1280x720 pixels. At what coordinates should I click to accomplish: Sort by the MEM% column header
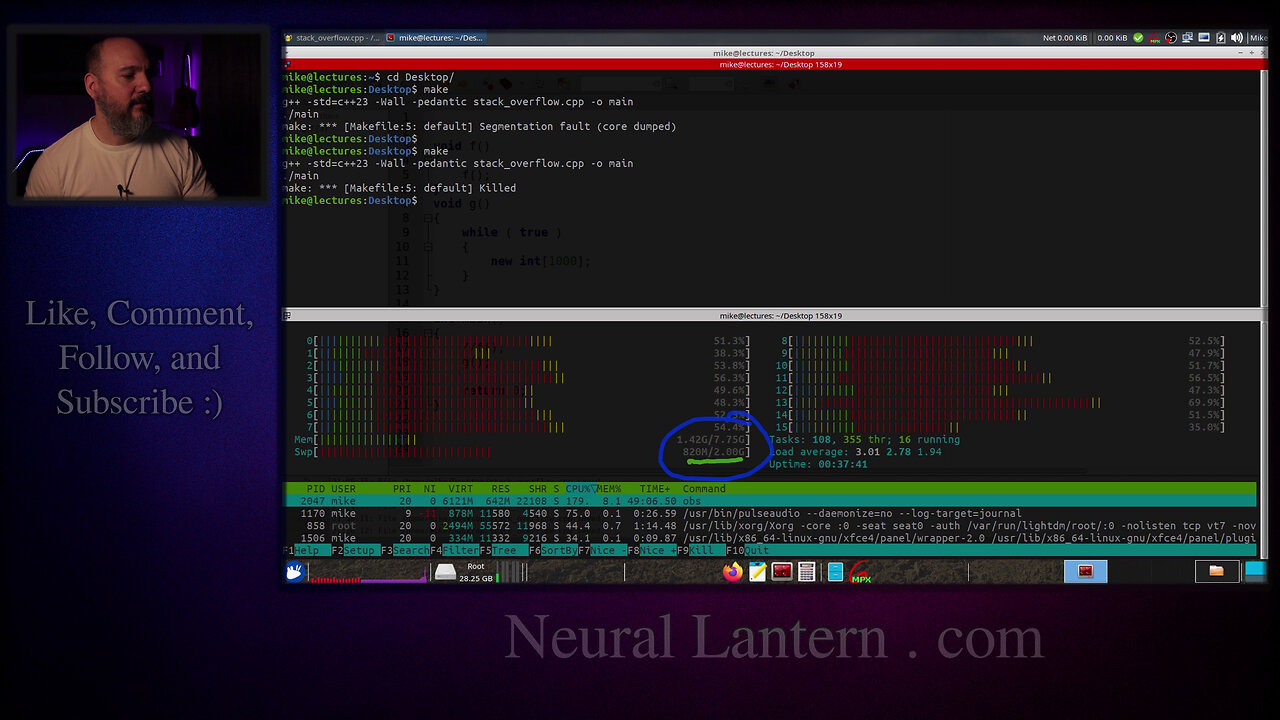point(609,489)
